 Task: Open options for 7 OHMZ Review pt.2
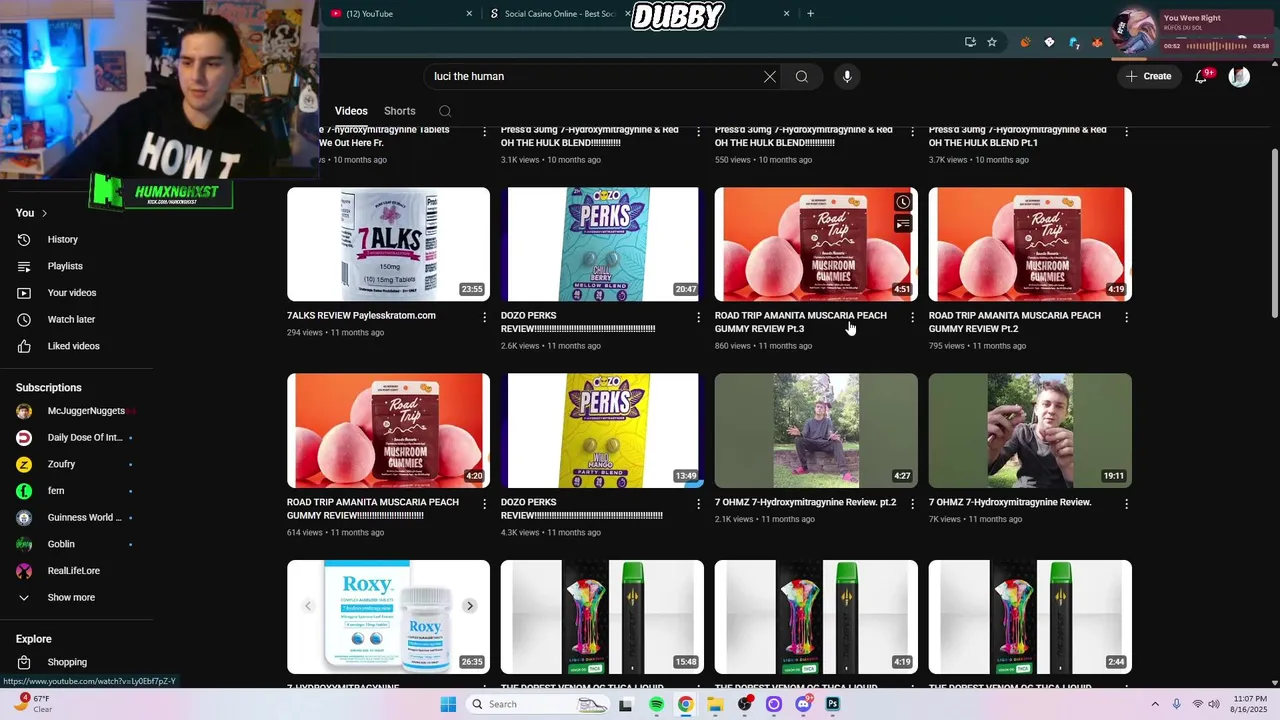[x=912, y=504]
